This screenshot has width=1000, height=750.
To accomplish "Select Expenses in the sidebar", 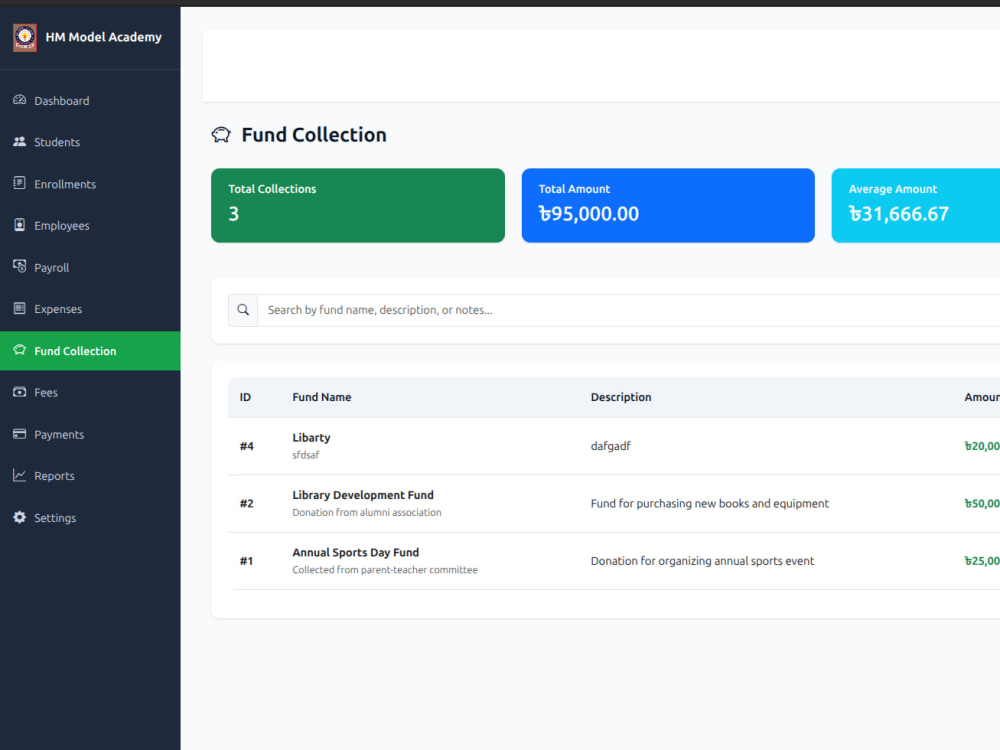I will pos(90,309).
